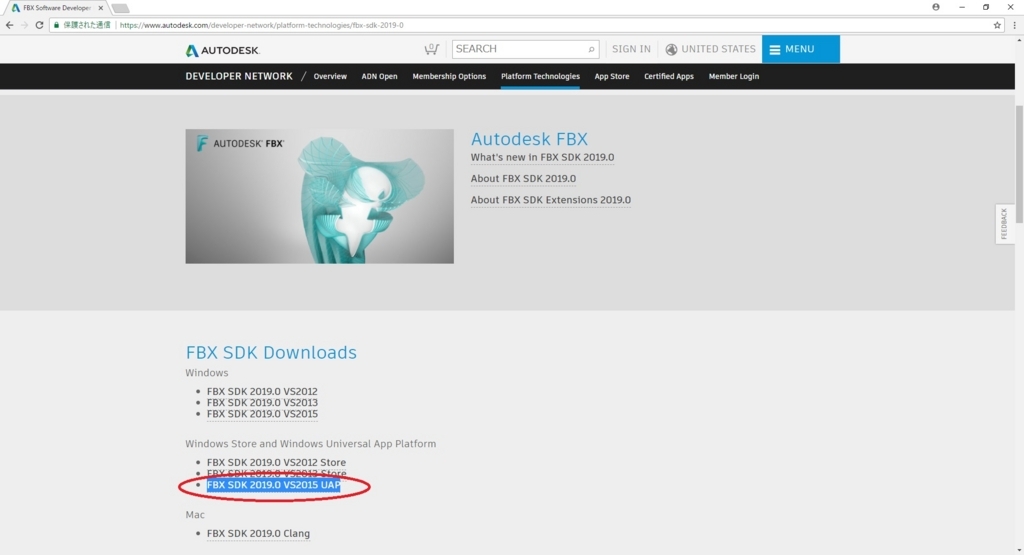This screenshot has width=1024, height=555.
Task: Open the Overview nav item
Action: pyautogui.click(x=330, y=76)
